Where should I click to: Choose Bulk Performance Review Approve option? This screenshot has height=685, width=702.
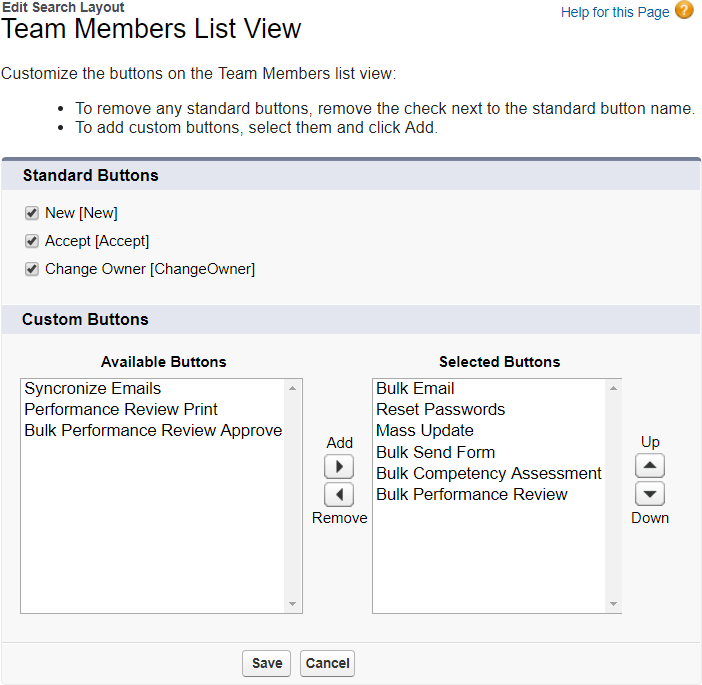pyautogui.click(x=153, y=430)
